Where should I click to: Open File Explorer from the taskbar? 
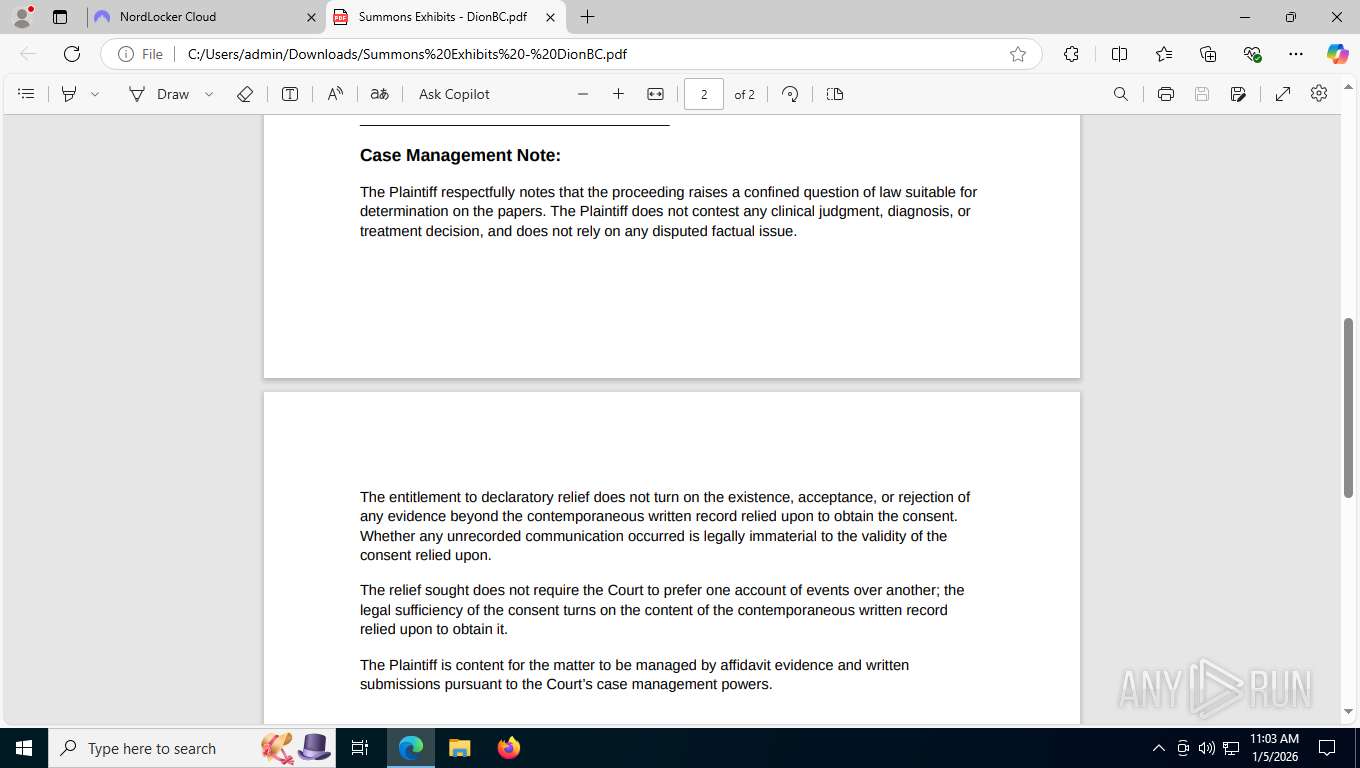point(459,748)
